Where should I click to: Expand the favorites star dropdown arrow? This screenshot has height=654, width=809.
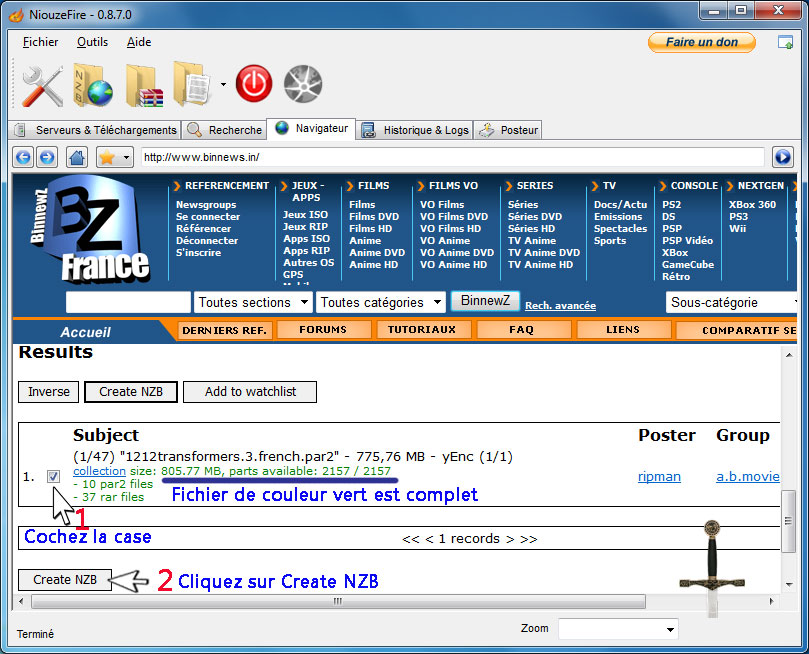tap(126, 157)
